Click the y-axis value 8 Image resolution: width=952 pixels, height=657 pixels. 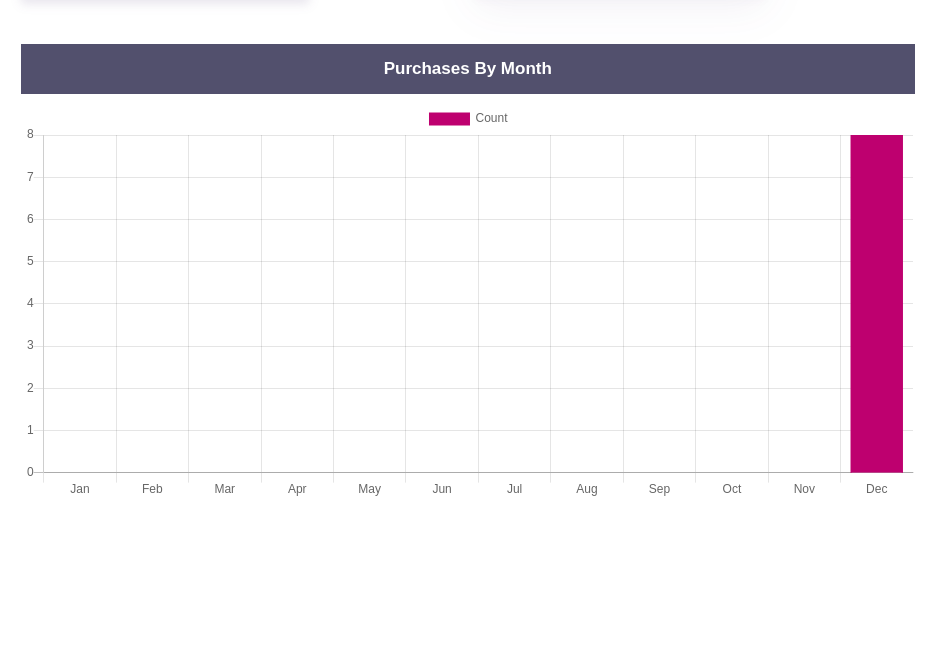coord(30,134)
